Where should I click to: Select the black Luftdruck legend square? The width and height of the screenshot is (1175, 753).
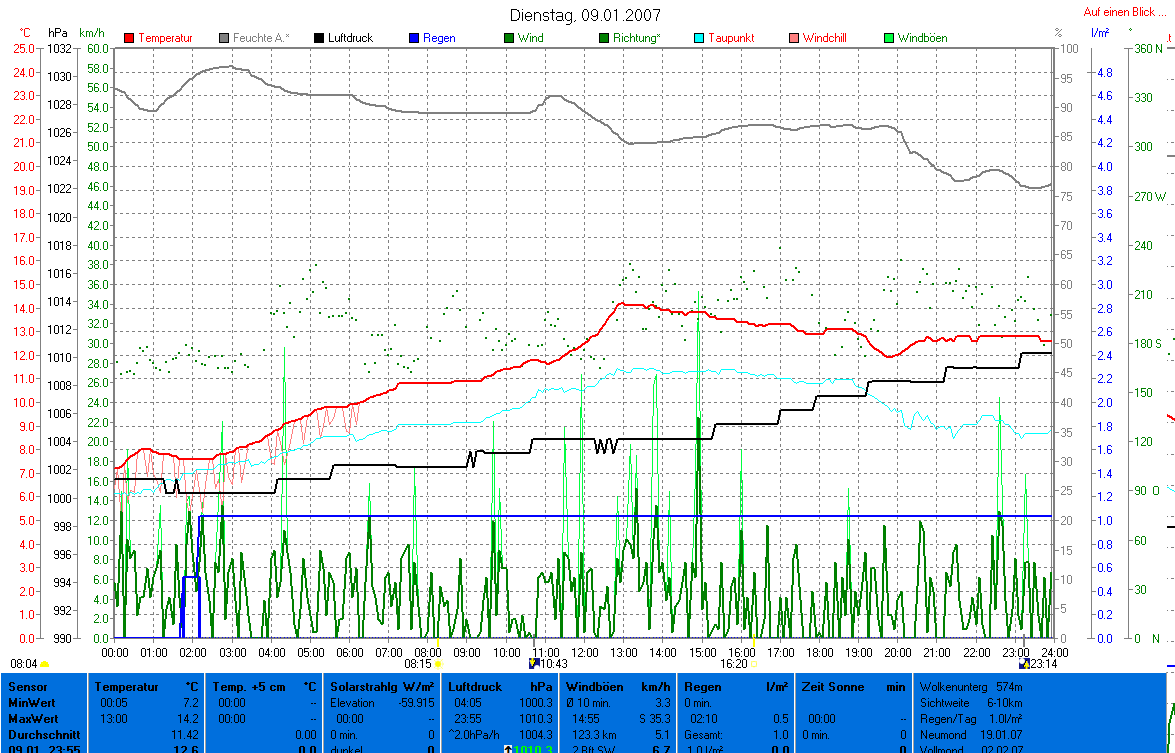320,38
